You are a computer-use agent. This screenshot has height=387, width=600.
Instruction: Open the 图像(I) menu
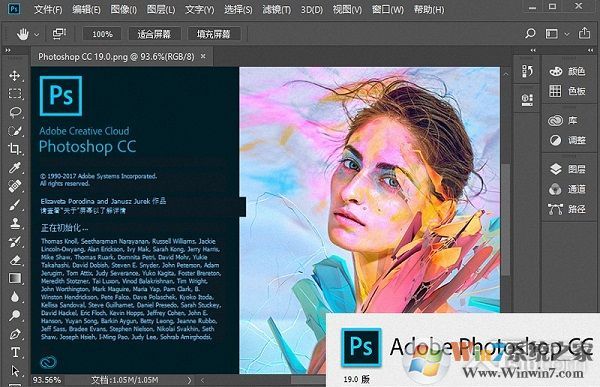(124, 9)
